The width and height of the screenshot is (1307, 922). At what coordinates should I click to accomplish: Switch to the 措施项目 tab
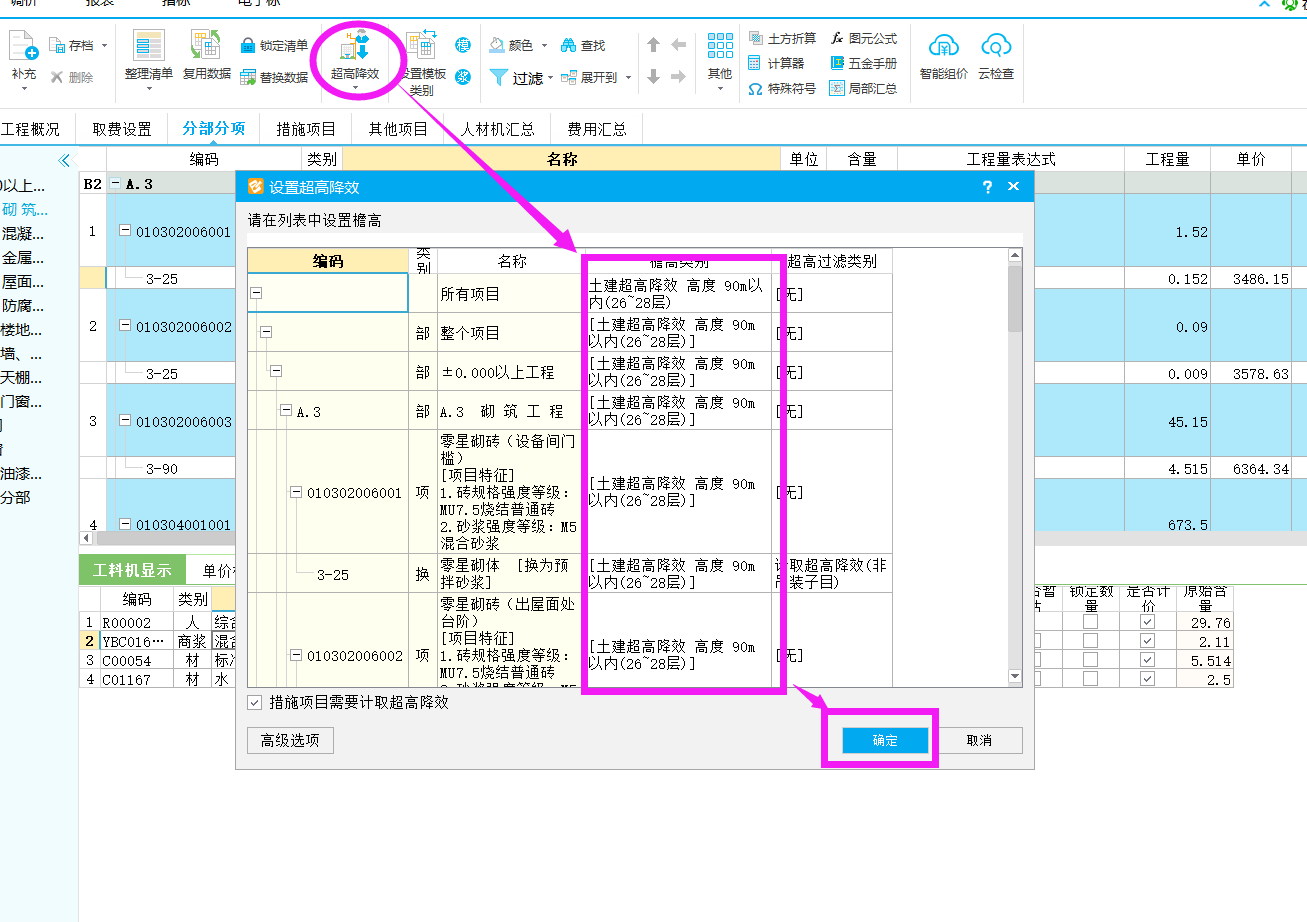(306, 129)
